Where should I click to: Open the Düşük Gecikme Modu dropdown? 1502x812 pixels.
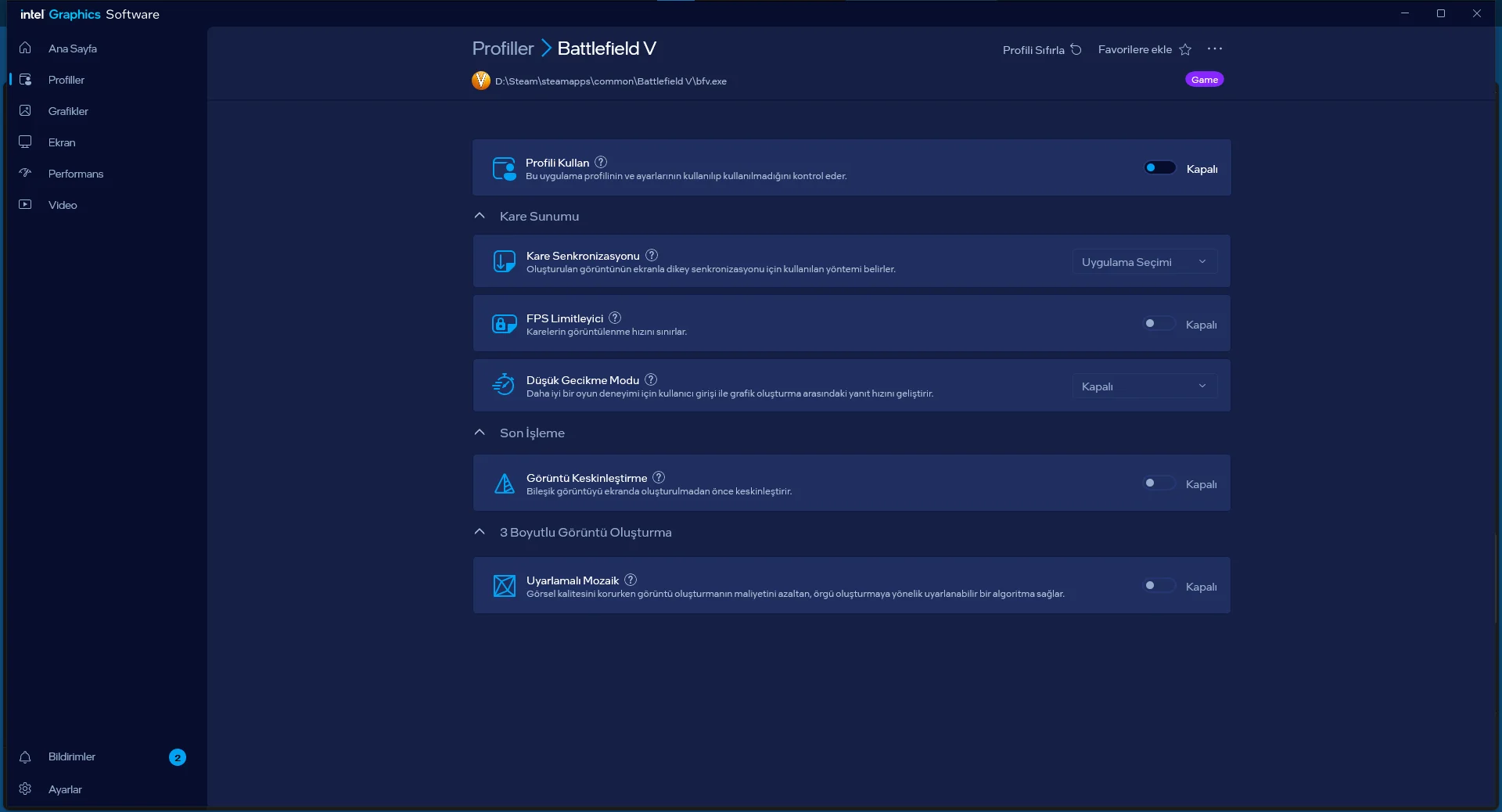1144,386
